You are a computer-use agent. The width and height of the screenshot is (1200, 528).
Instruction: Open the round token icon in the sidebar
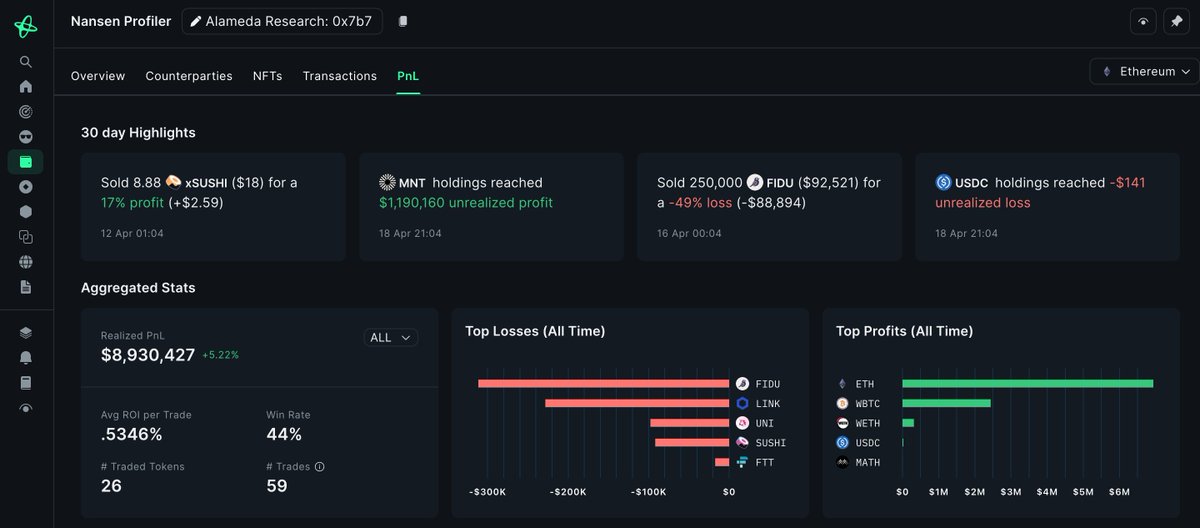click(x=26, y=187)
